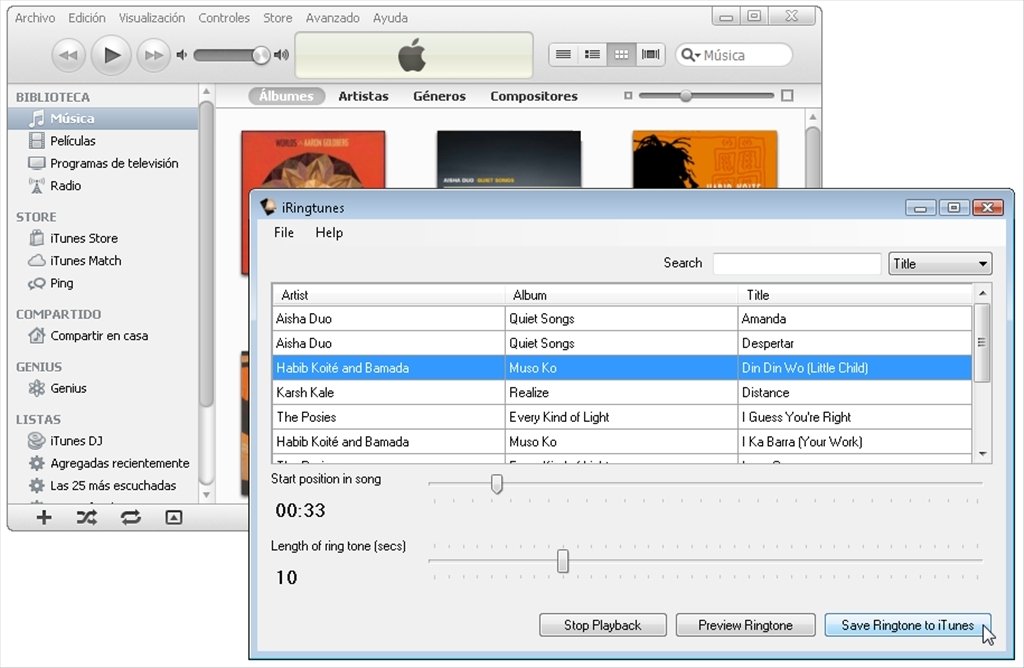The image size is (1024, 668).
Task: Open the Title search filter dropdown
Action: [940, 264]
